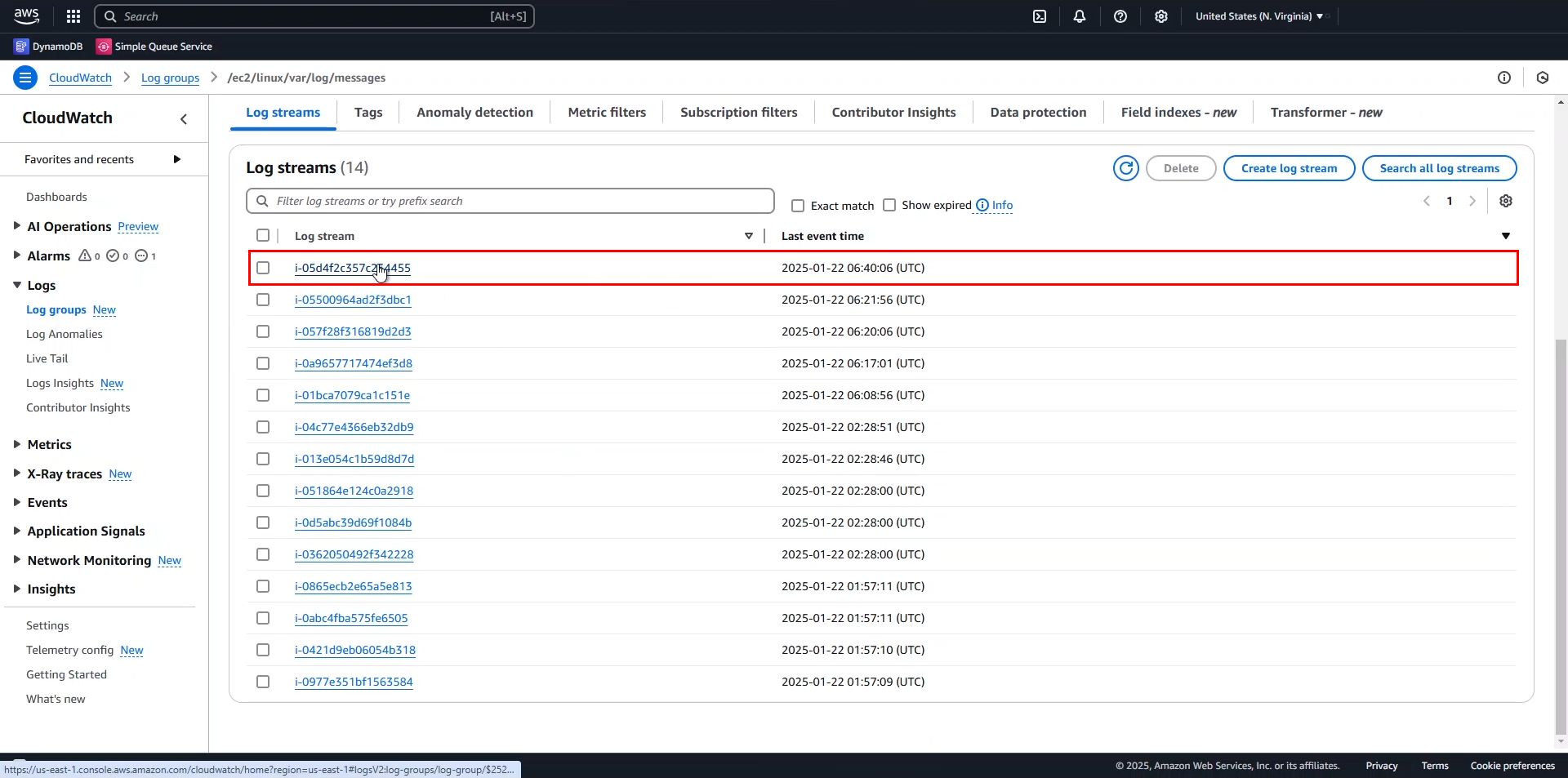Tick the Show expired checkbox
The height and width of the screenshot is (778, 1568).
[x=889, y=205]
